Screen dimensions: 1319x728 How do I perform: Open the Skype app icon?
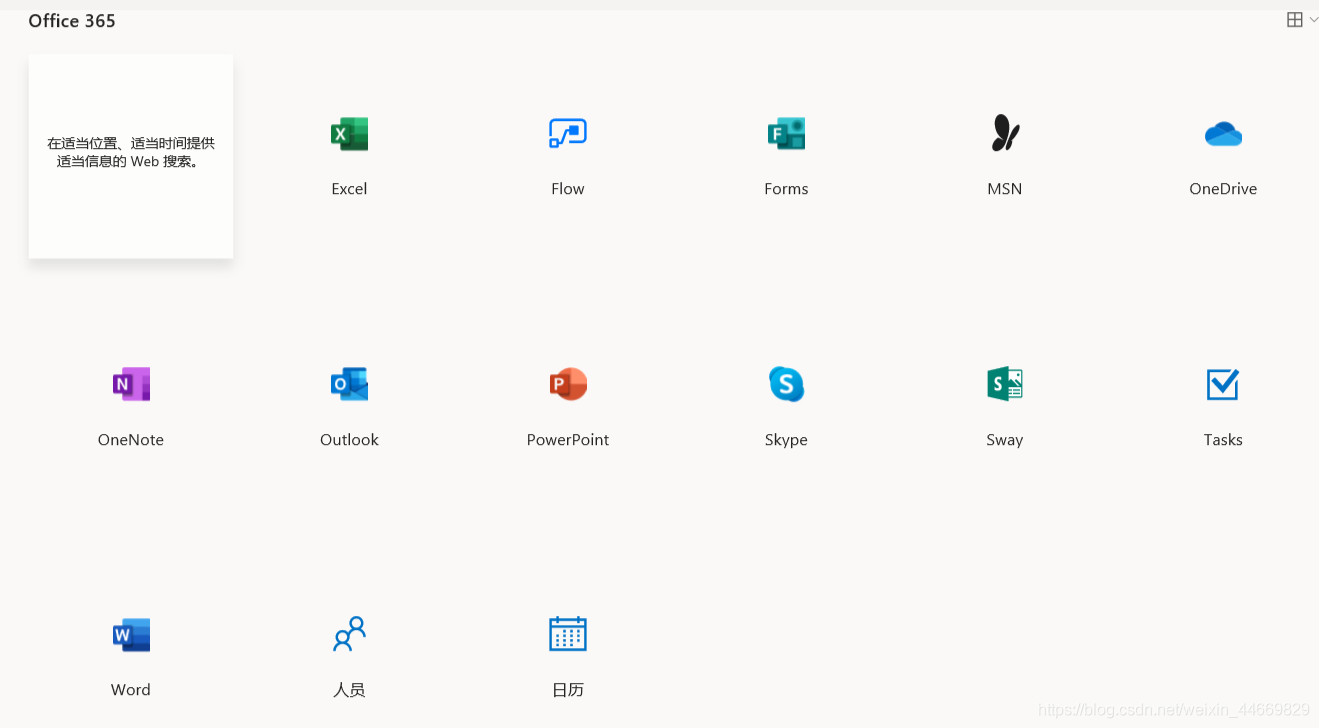[786, 384]
